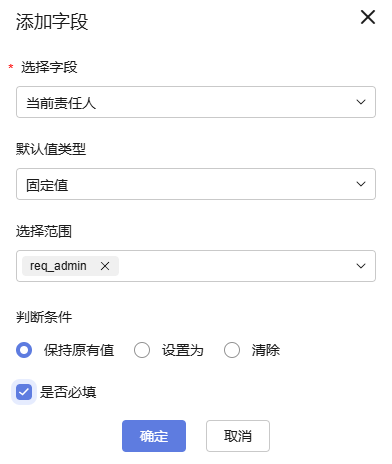This screenshot has height=464, width=392.
Task: Cancel with the 取消 button
Action: tap(238, 436)
